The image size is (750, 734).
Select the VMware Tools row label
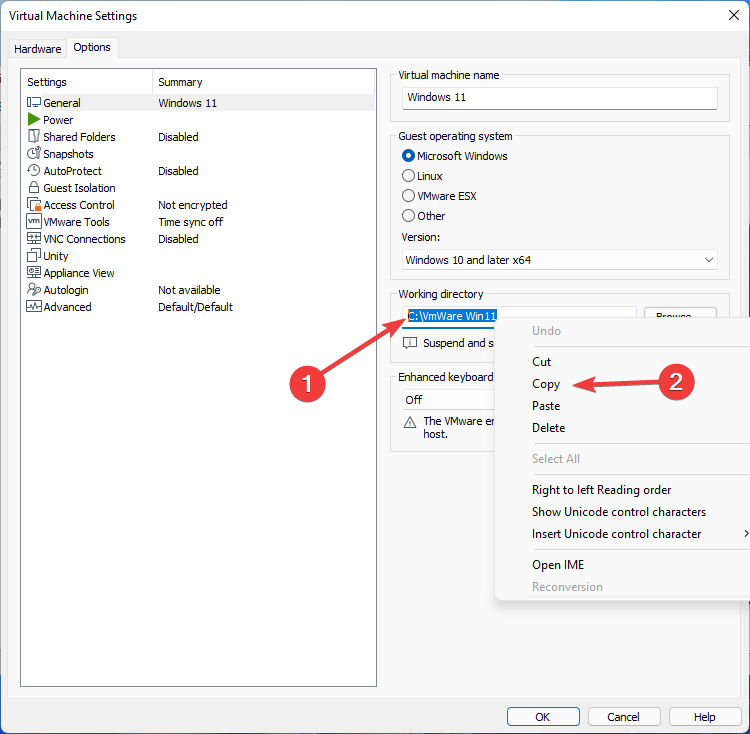[77, 222]
